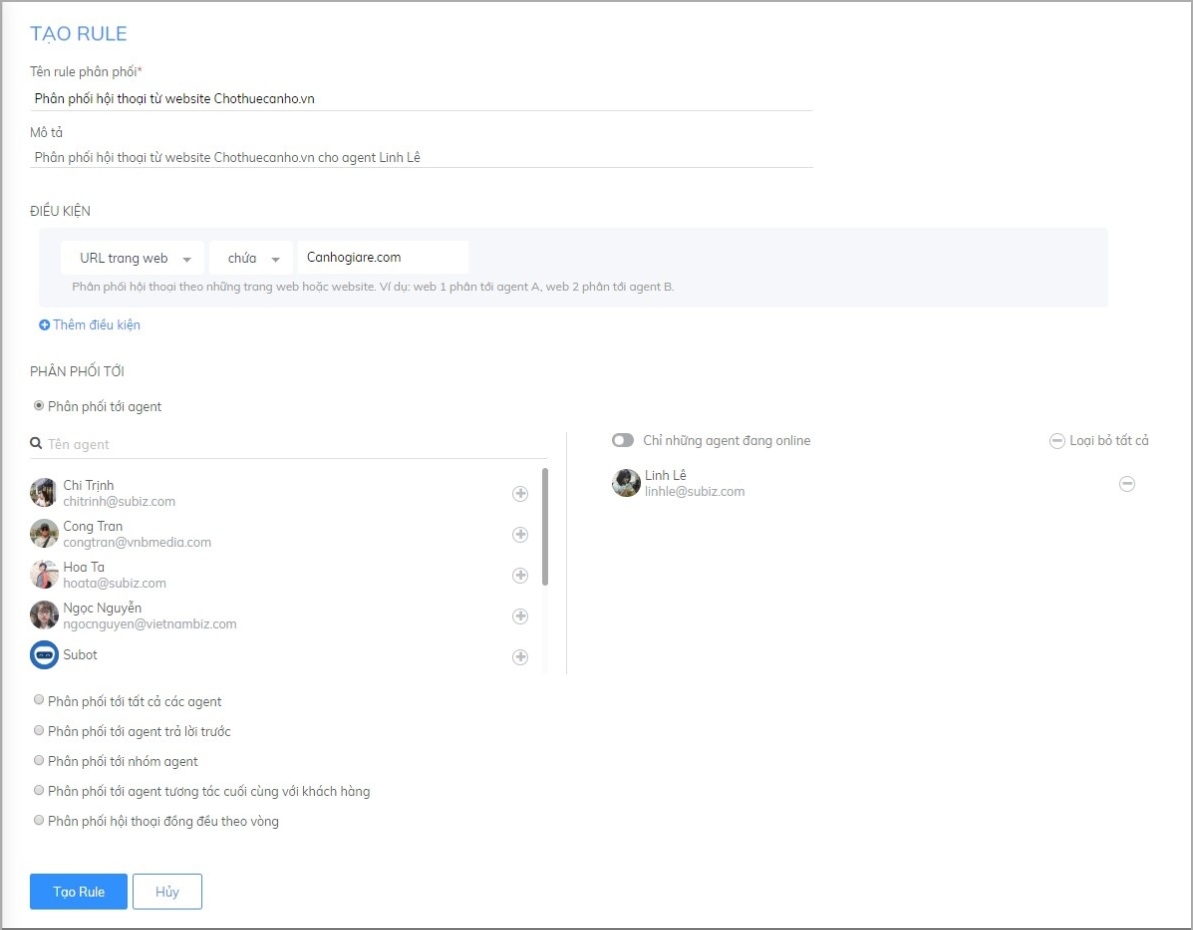Click the agent list vertical scrollbar
Screen dimensions: 1193x930
(545, 526)
